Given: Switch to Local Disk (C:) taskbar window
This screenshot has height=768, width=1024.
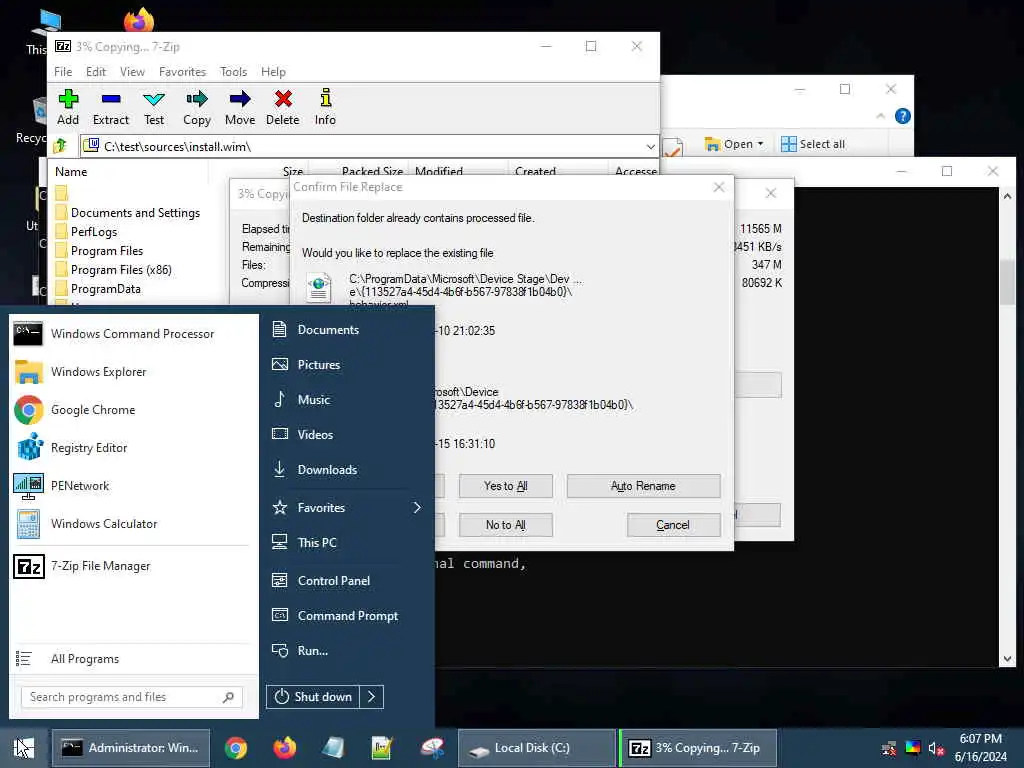Looking at the screenshot, I should tap(537, 748).
